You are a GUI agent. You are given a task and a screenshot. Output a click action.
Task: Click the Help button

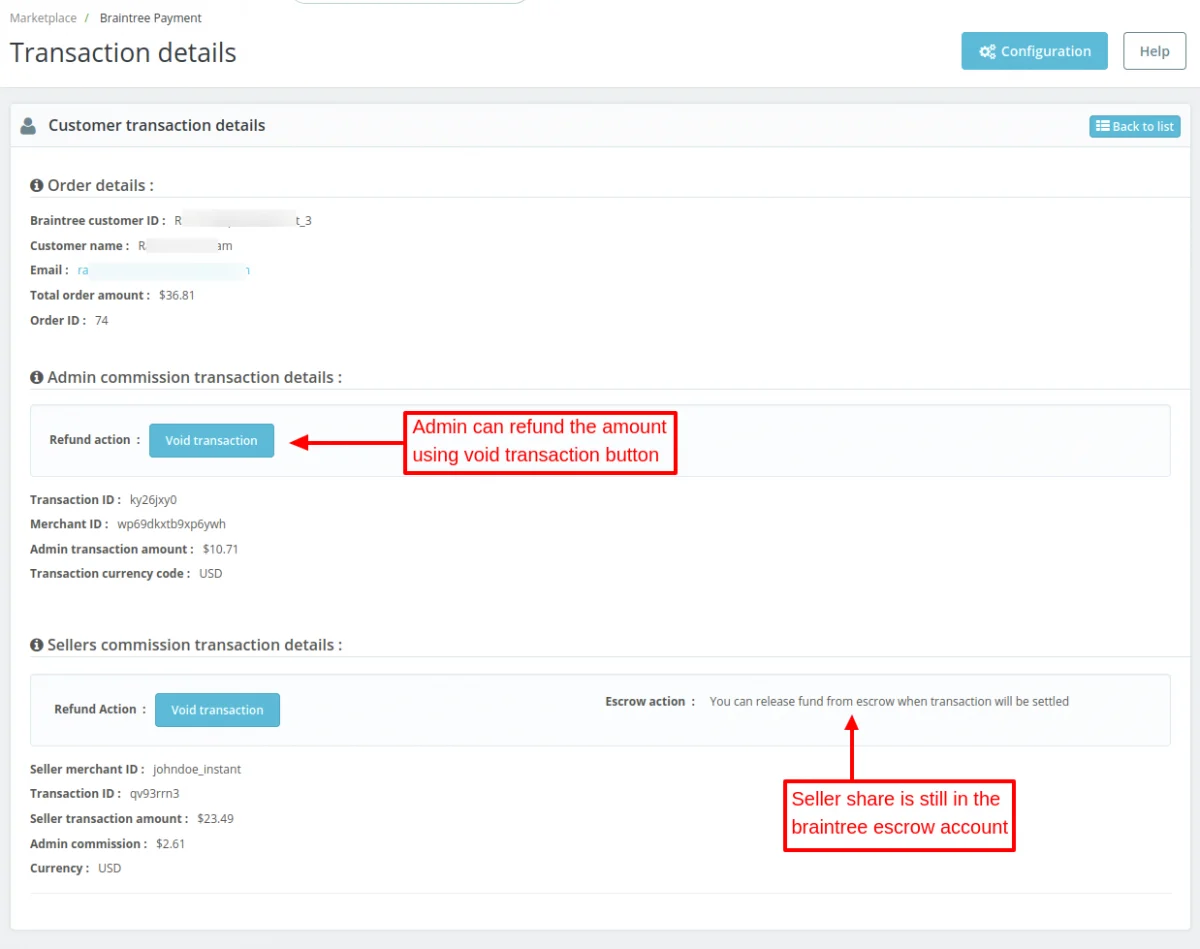pyautogui.click(x=1154, y=51)
